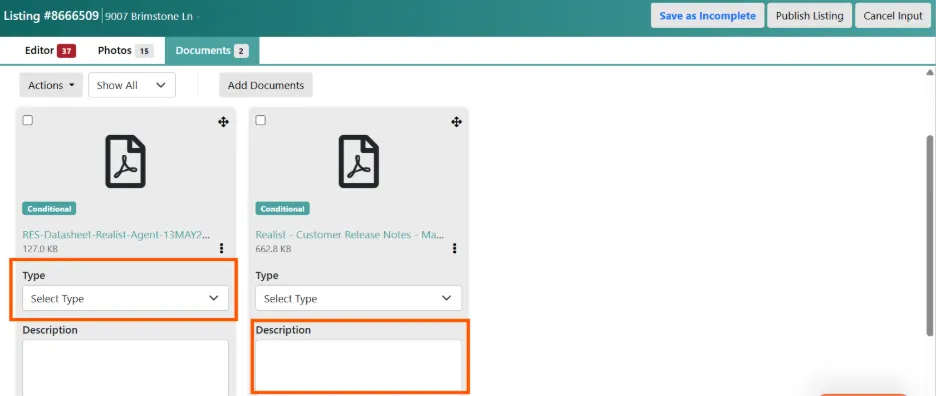This screenshot has height=396, width=936.
Task: Click the Description field for RES-Datasheet document
Action: 125,367
